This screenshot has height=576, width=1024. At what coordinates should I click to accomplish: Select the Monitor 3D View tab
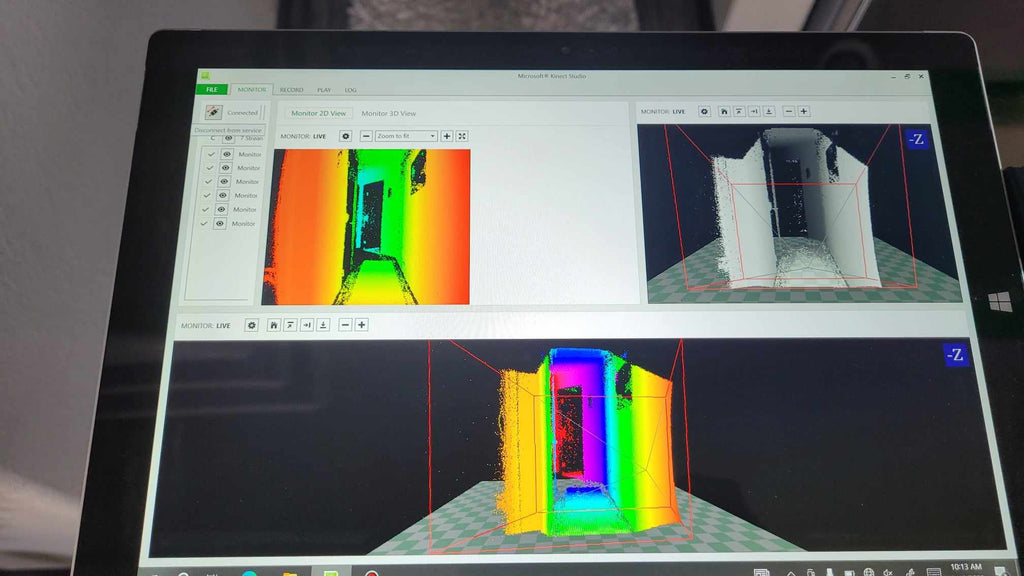[389, 114]
